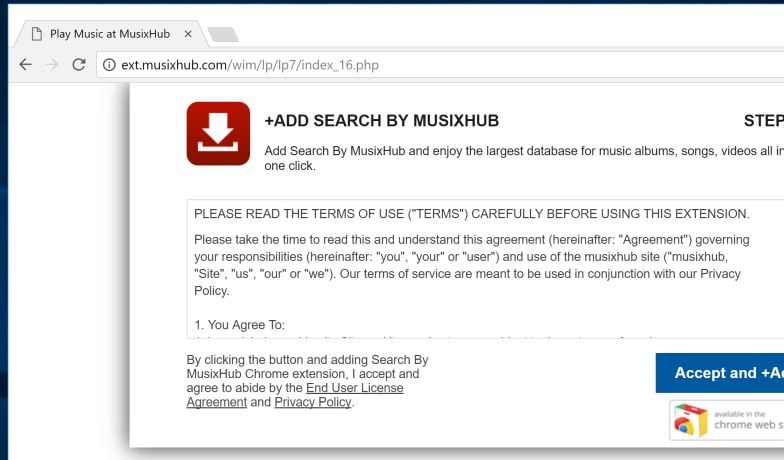Image resolution: width=784 pixels, height=460 pixels.
Task: Open the Privacy Policy link
Action: coord(313,402)
